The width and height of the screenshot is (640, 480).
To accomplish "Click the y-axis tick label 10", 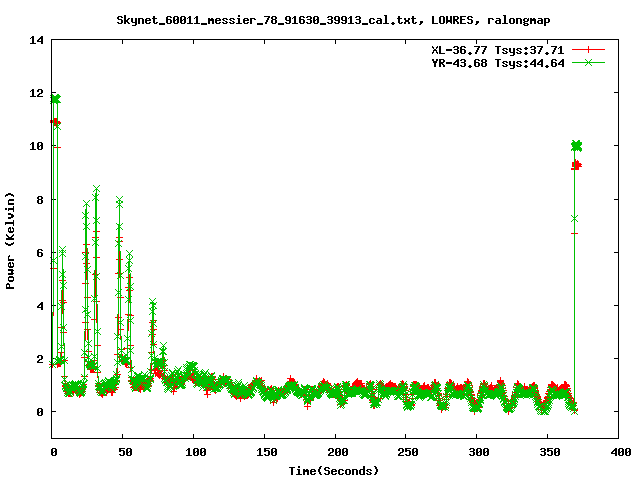I will [36, 146].
